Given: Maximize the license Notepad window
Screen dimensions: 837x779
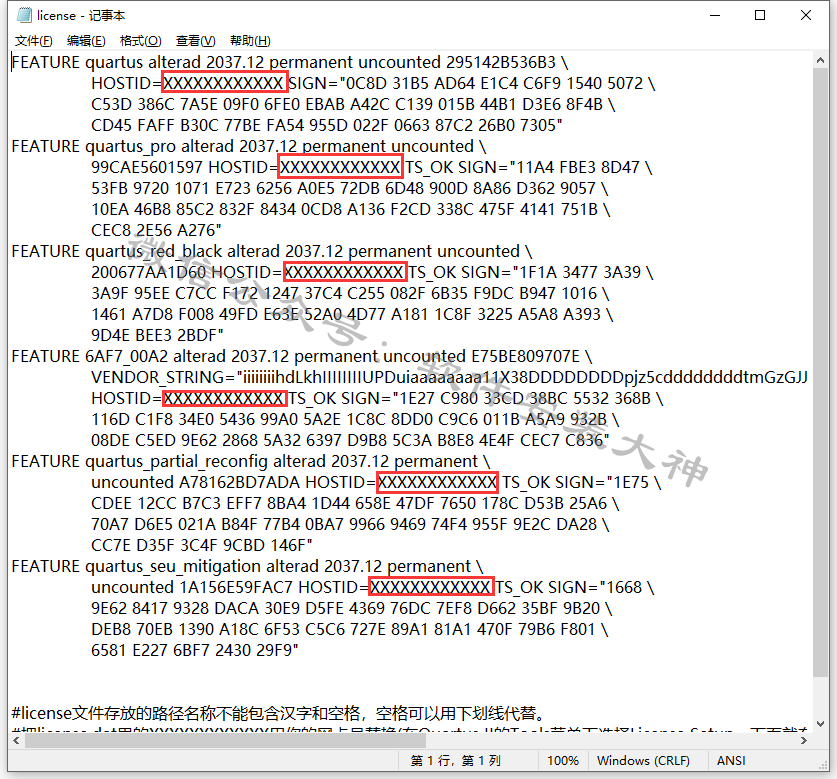Looking at the screenshot, I should (760, 15).
